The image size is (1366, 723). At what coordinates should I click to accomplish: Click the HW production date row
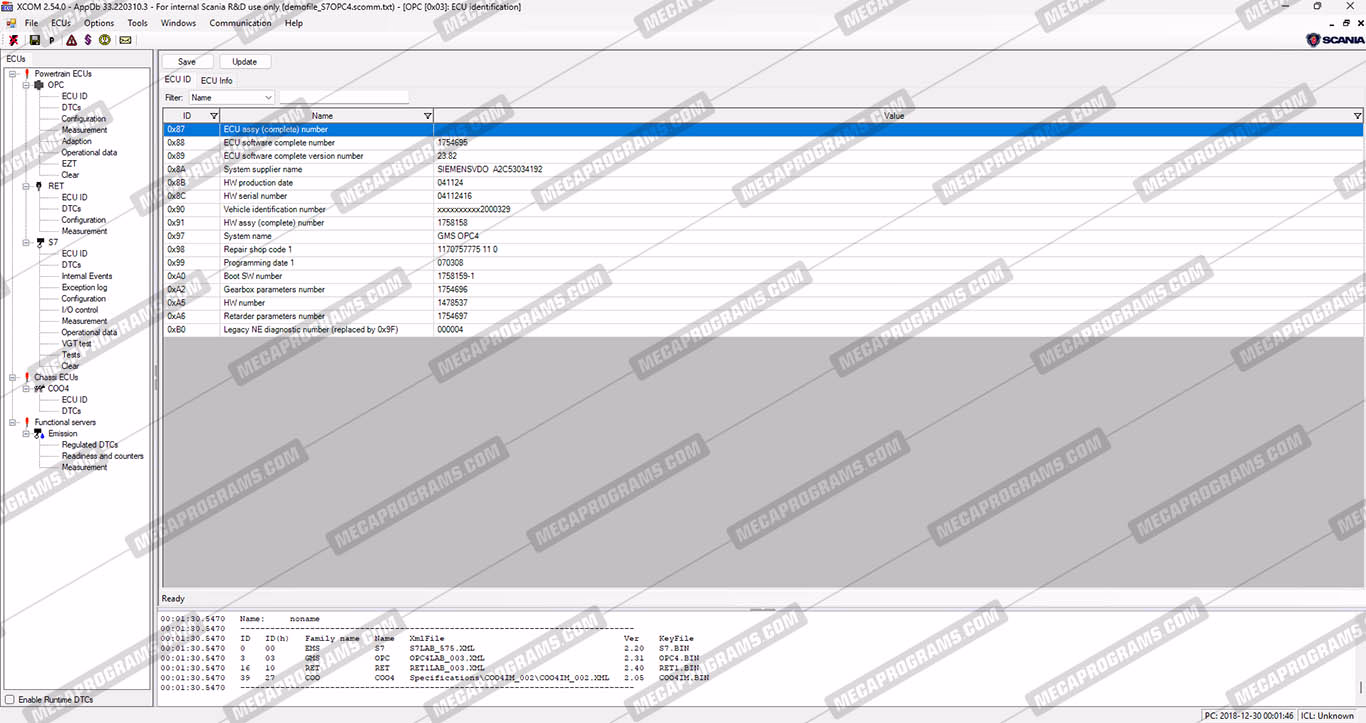click(762, 183)
